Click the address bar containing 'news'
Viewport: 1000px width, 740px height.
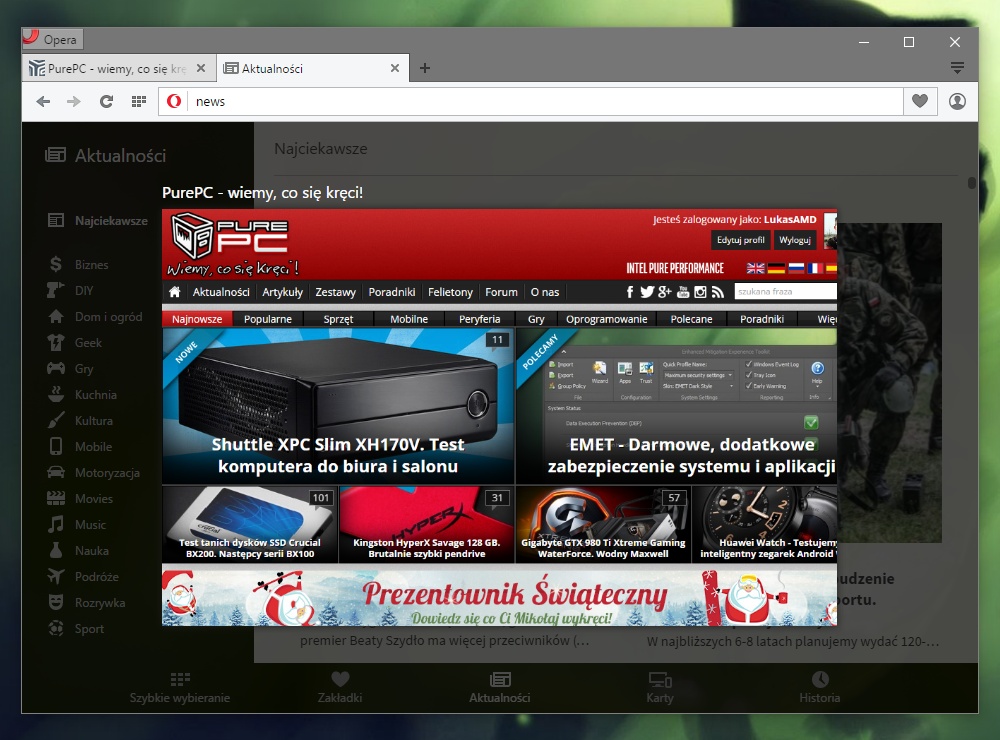531,101
